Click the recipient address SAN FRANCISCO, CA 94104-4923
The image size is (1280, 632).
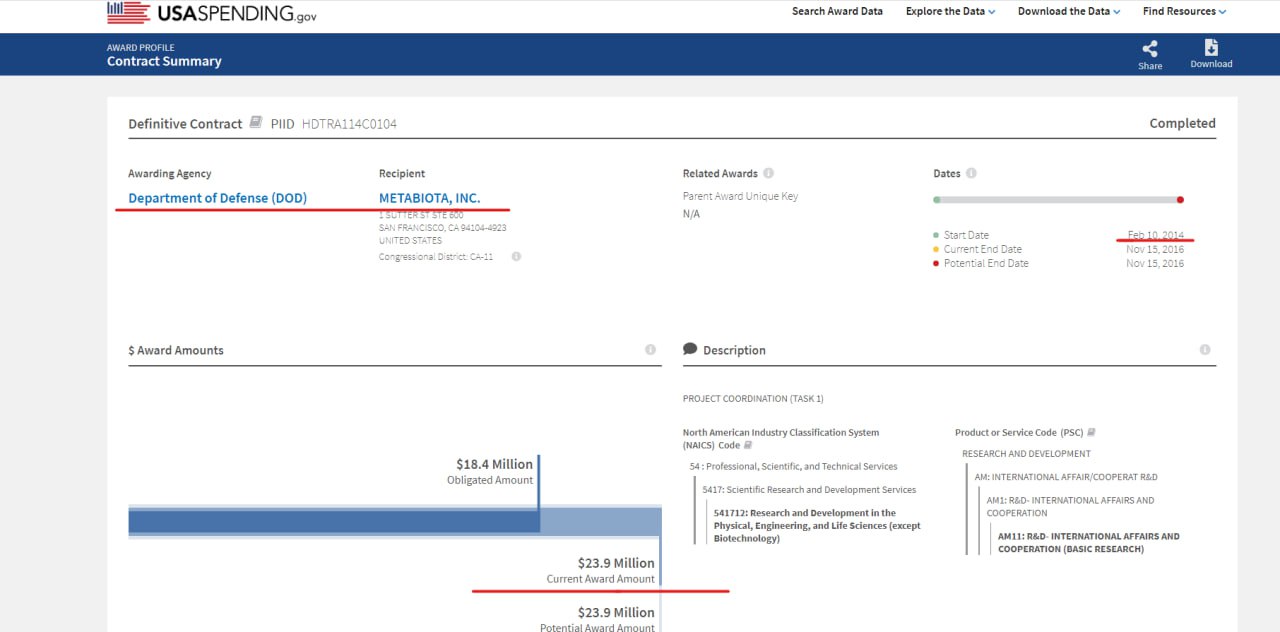[x=443, y=228]
